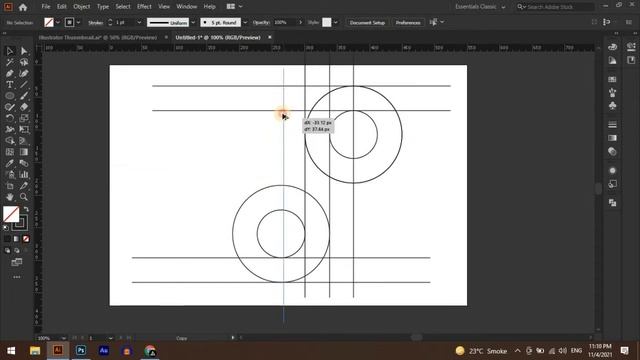640x360 pixels.
Task: Select the Shape Builder tool
Action: pos(10,141)
